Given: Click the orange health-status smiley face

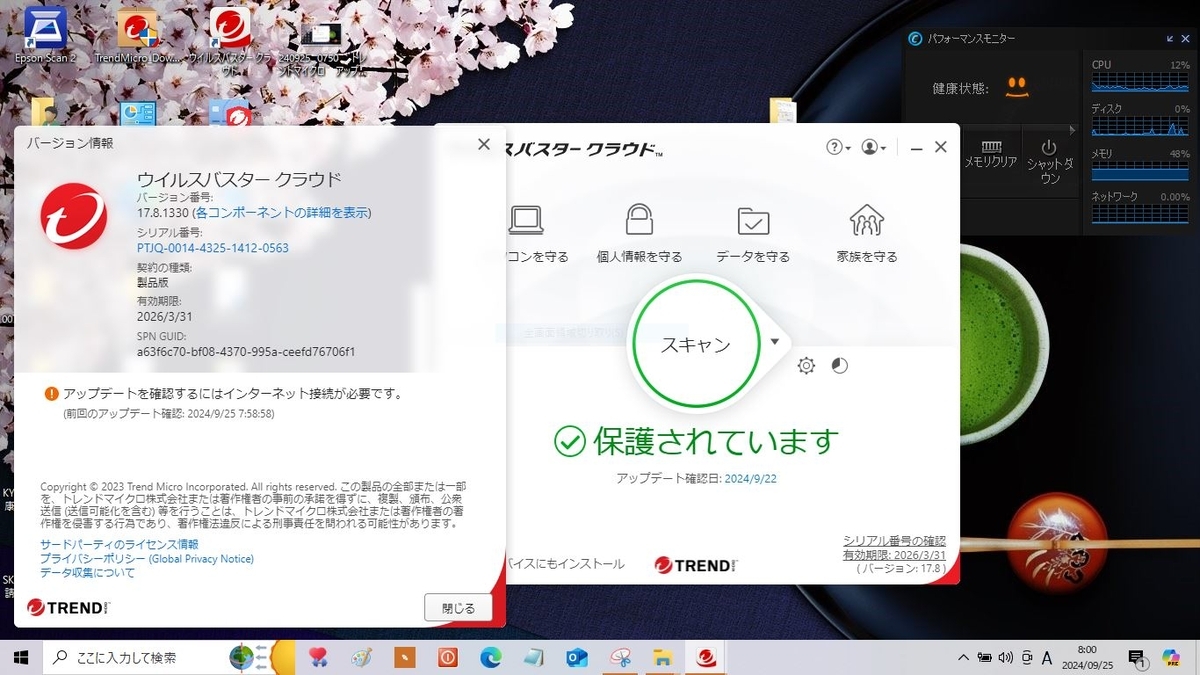Looking at the screenshot, I should [1017, 87].
